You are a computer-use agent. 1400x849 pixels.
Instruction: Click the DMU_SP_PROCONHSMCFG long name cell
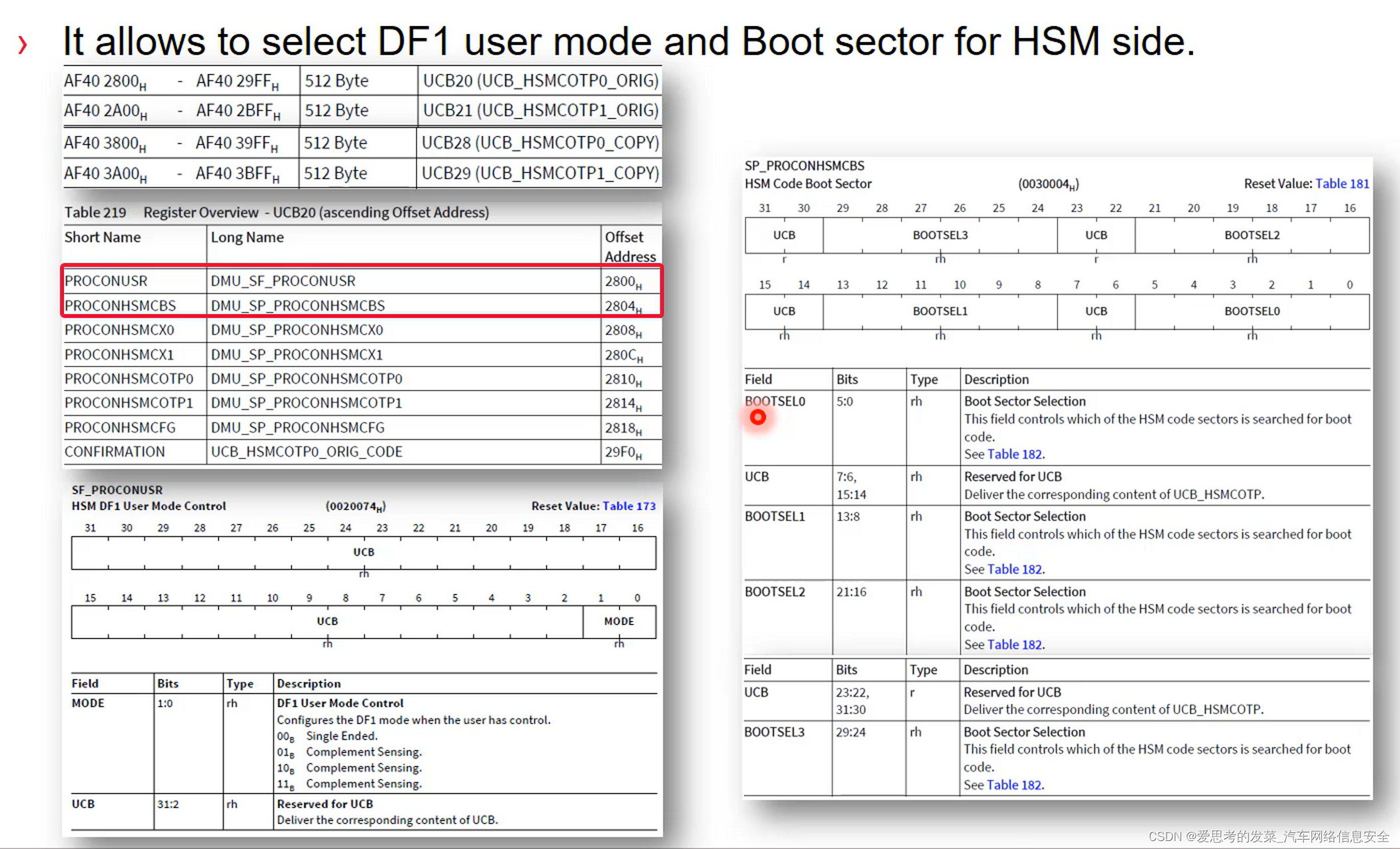pos(298,427)
